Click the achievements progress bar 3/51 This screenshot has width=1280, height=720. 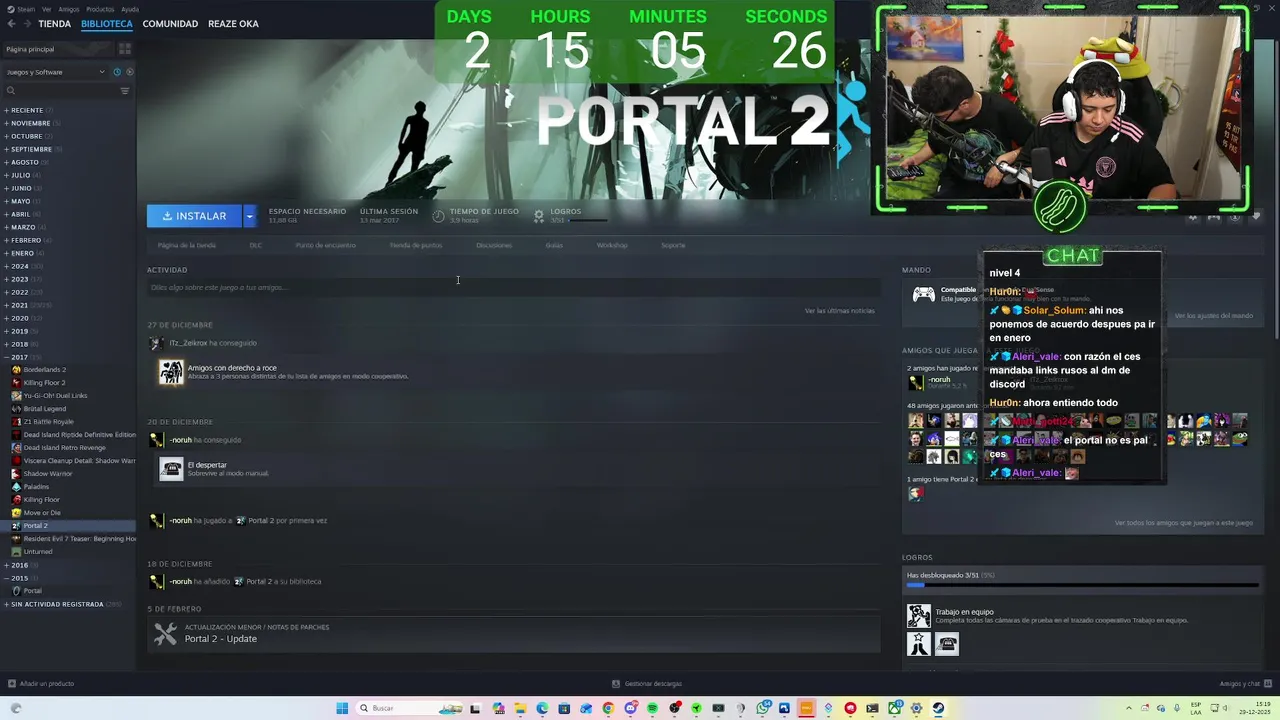click(x=1082, y=586)
